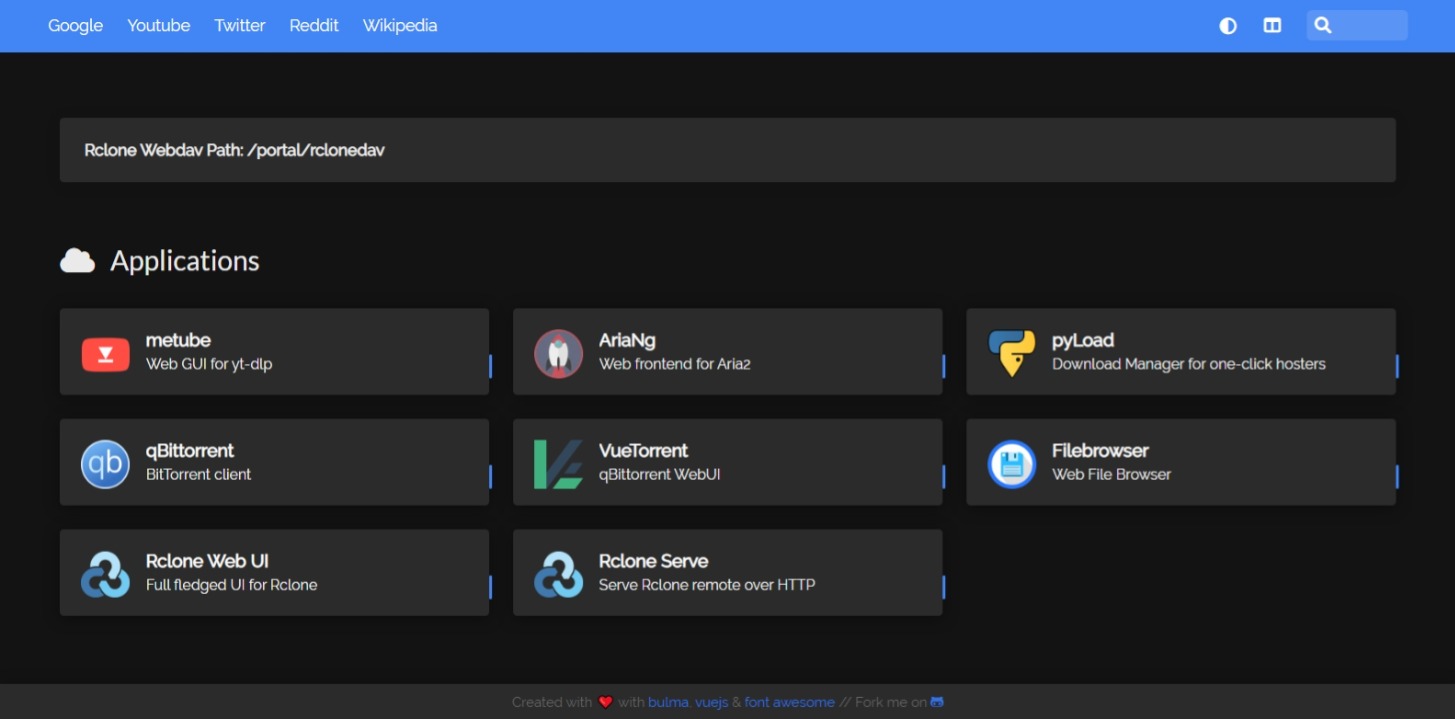
Task: Click the search magnifier icon
Action: click(1322, 26)
